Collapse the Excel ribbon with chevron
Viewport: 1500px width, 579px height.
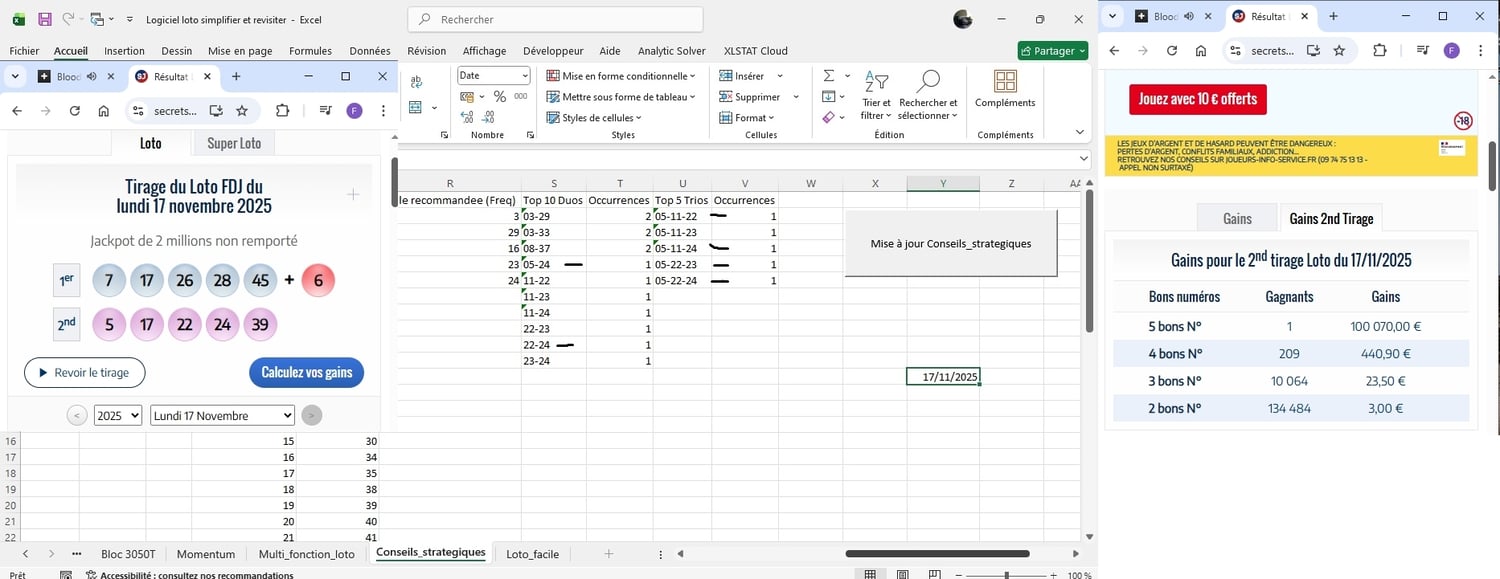click(x=1079, y=132)
